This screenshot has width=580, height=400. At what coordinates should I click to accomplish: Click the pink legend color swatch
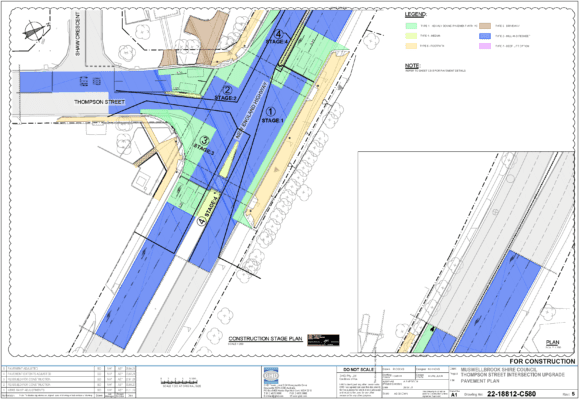[x=485, y=46]
